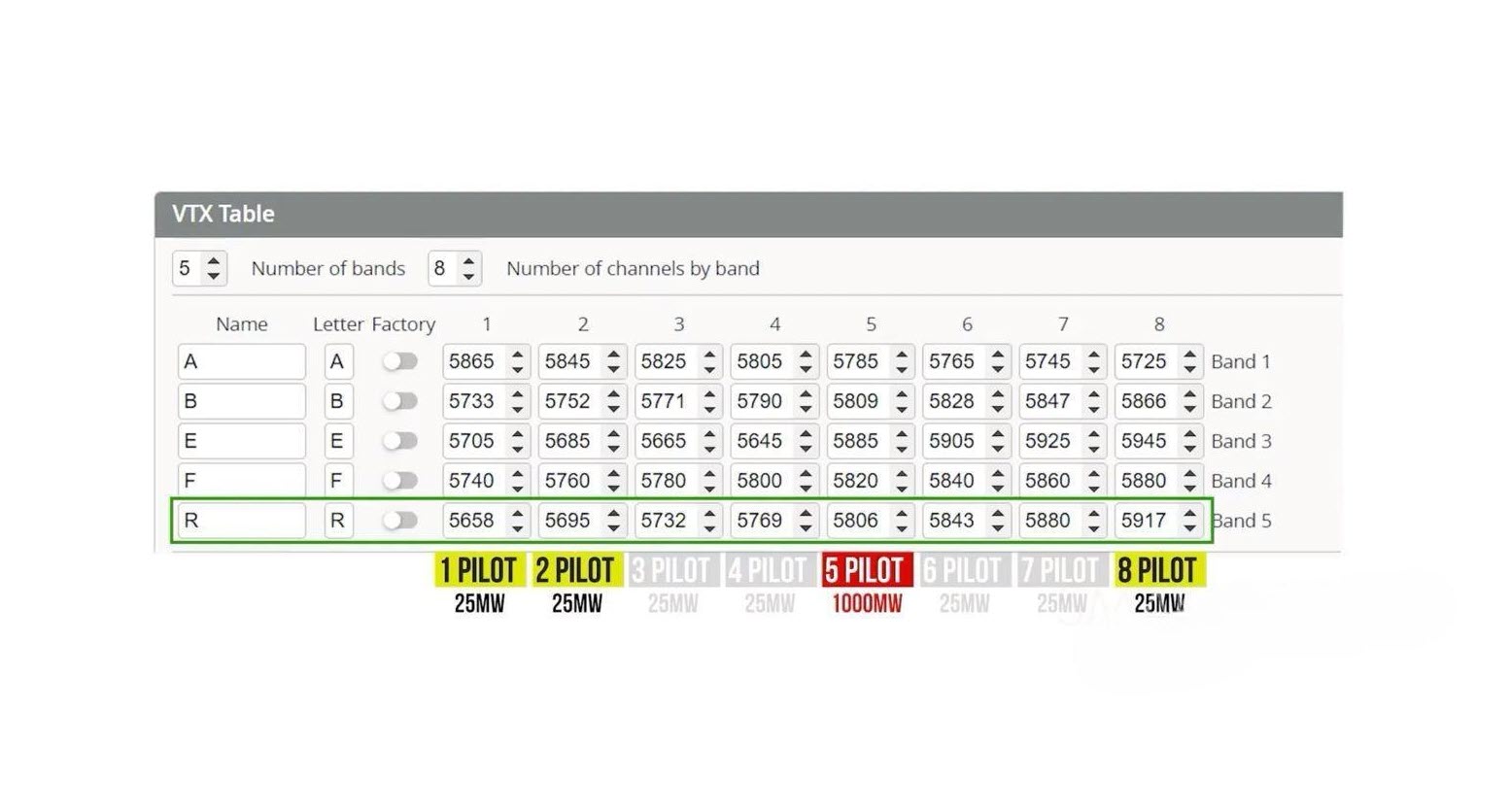Decrease Number of channels by band
Image resolution: width=1510 pixels, height=812 pixels.
tap(469, 277)
